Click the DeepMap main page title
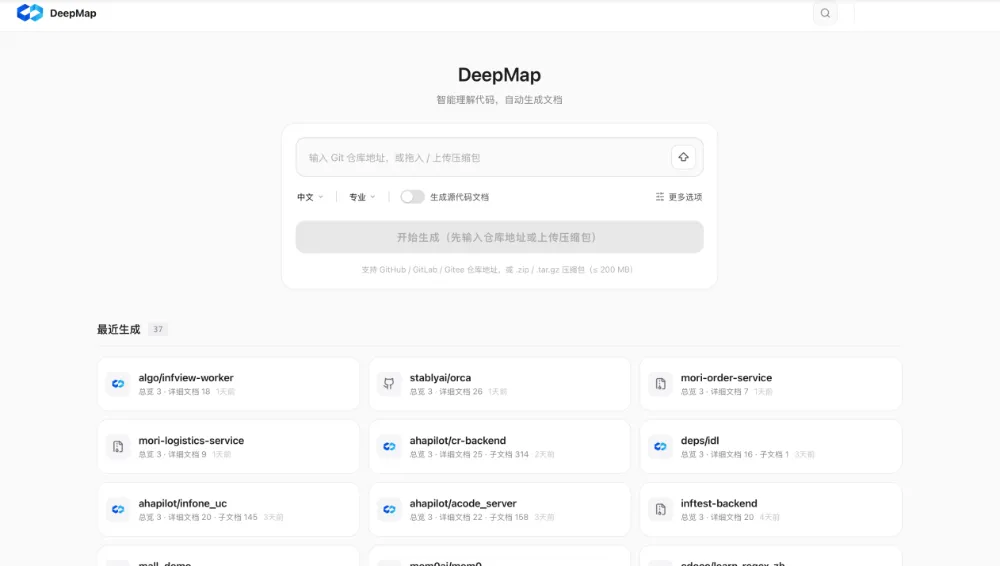The height and width of the screenshot is (566, 1000). click(499, 75)
